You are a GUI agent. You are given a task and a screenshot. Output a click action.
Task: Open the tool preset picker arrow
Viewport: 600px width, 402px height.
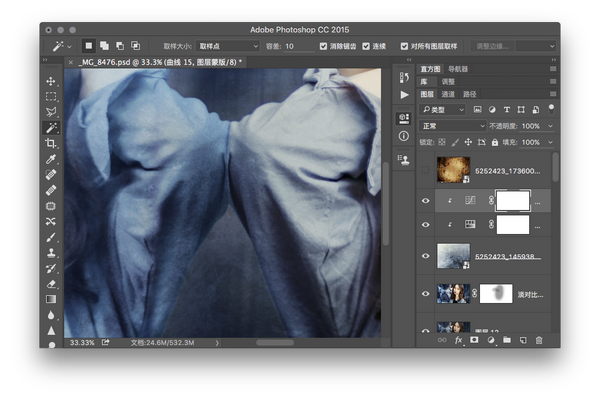69,47
